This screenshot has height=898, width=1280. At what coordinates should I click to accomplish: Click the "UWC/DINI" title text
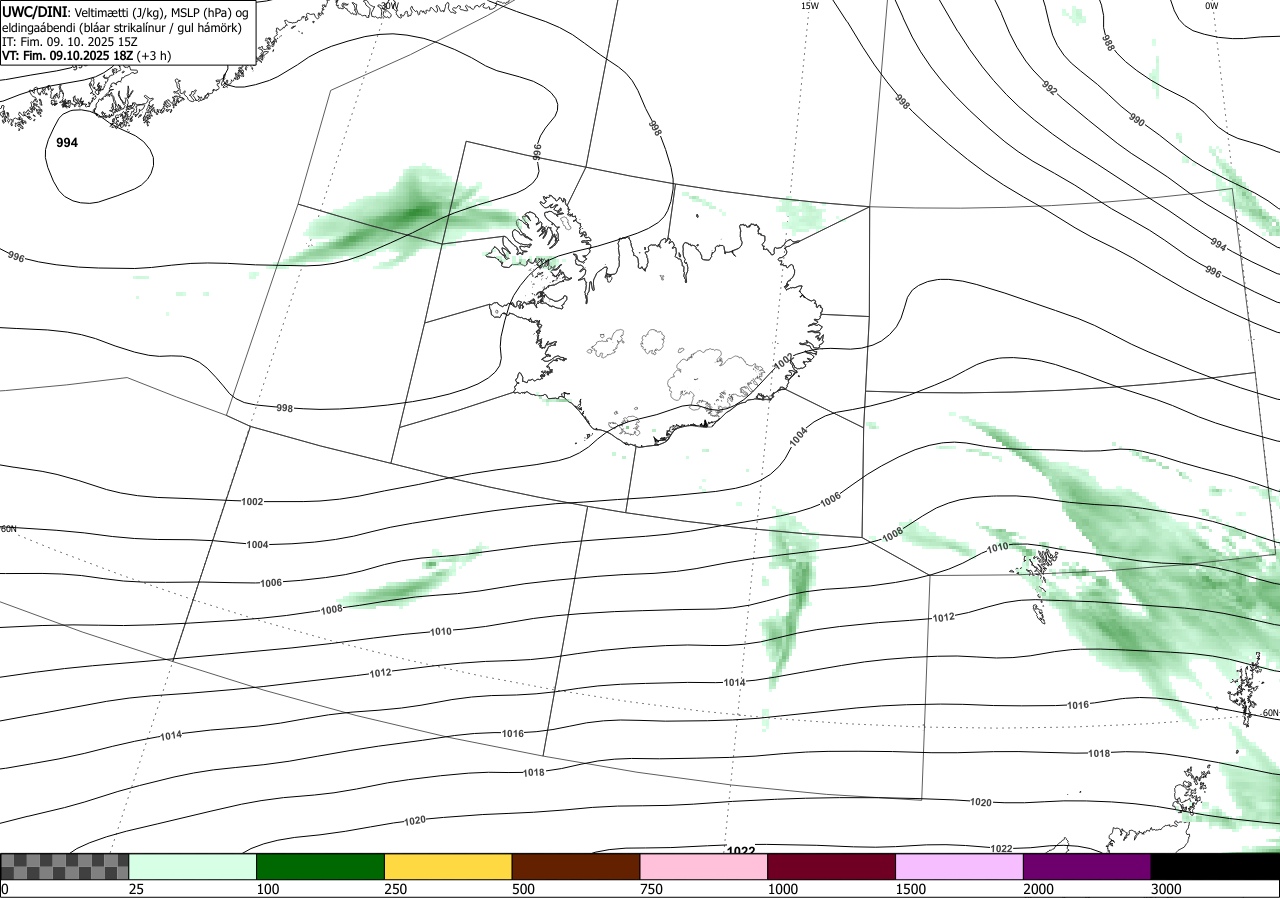click(x=34, y=11)
